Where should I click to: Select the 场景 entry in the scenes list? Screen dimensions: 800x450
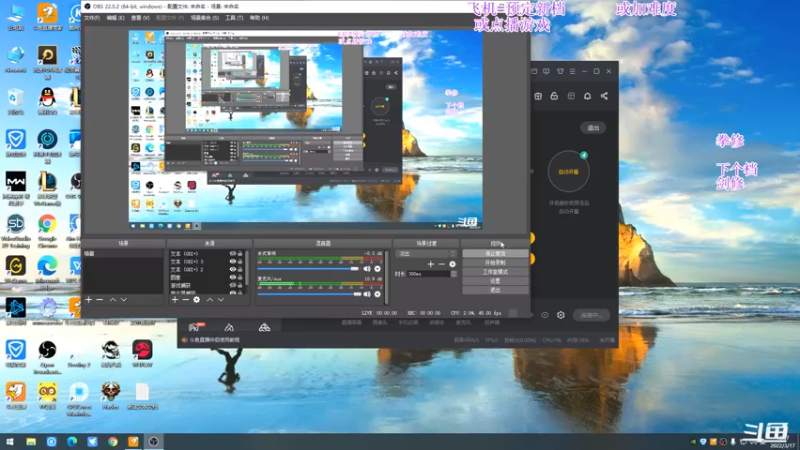coord(123,254)
